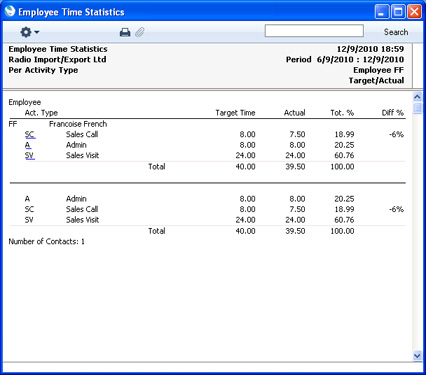The width and height of the screenshot is (426, 375).
Task: Select Number of Contacts: 1 text
Action: click(46, 242)
